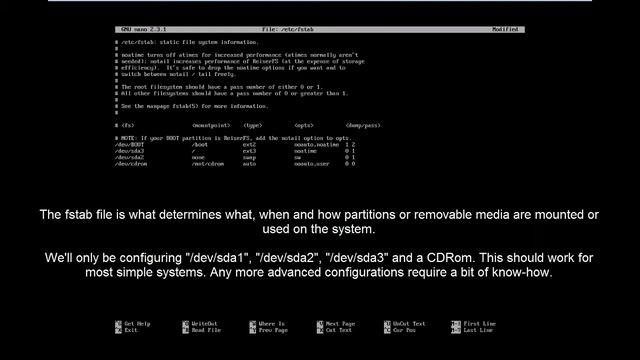This screenshot has height=360, width=640.
Task: Click the 0 1 value in sda3 row
Action: pos(350,151)
